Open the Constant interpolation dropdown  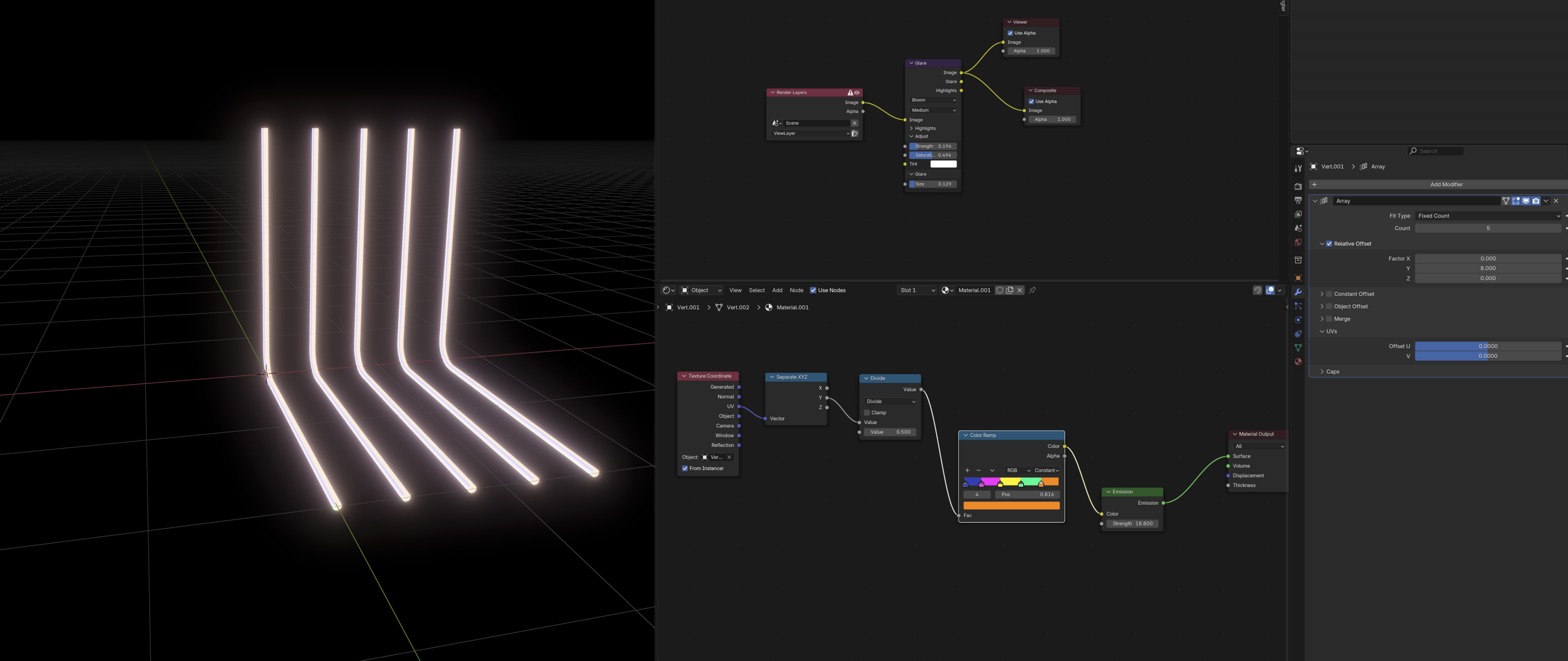tap(1046, 470)
